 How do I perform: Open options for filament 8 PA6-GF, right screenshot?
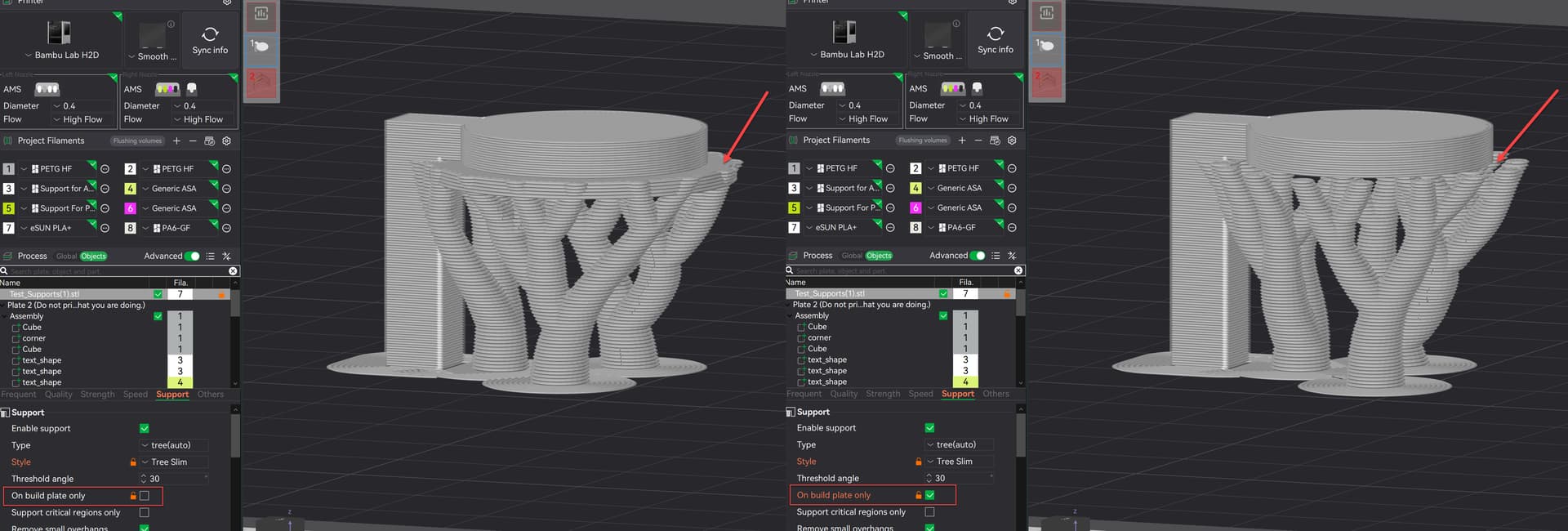(x=1012, y=227)
